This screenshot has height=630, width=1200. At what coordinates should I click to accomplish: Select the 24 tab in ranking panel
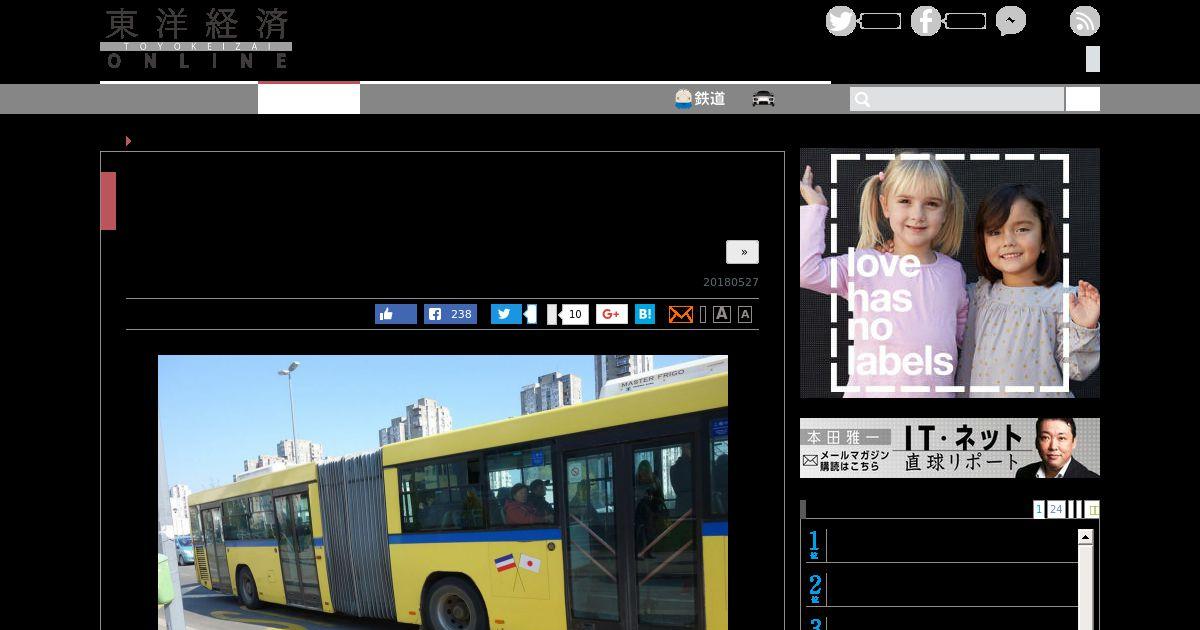[1056, 509]
